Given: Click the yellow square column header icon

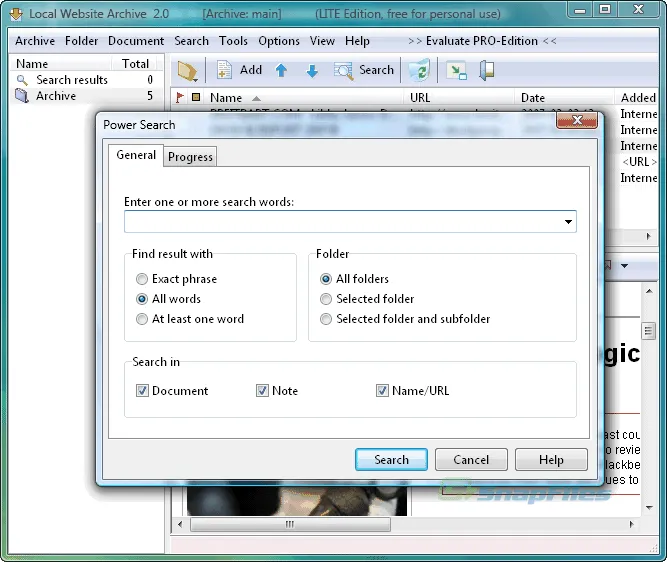Looking at the screenshot, I should click(196, 97).
